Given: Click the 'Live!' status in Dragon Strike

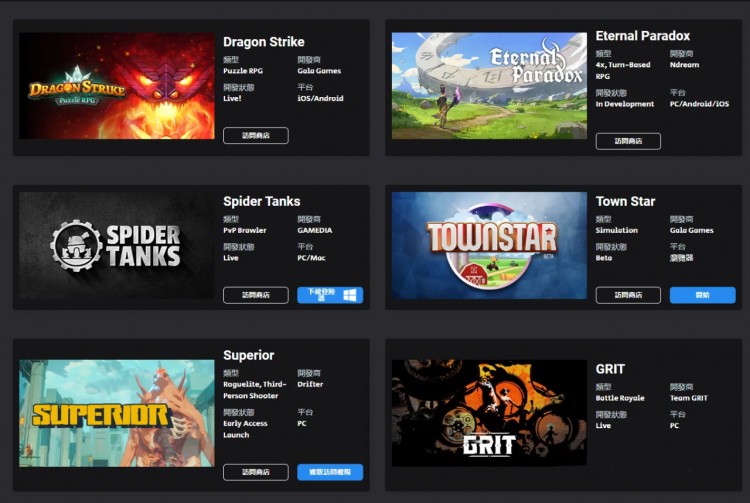Looking at the screenshot, I should tap(232, 98).
